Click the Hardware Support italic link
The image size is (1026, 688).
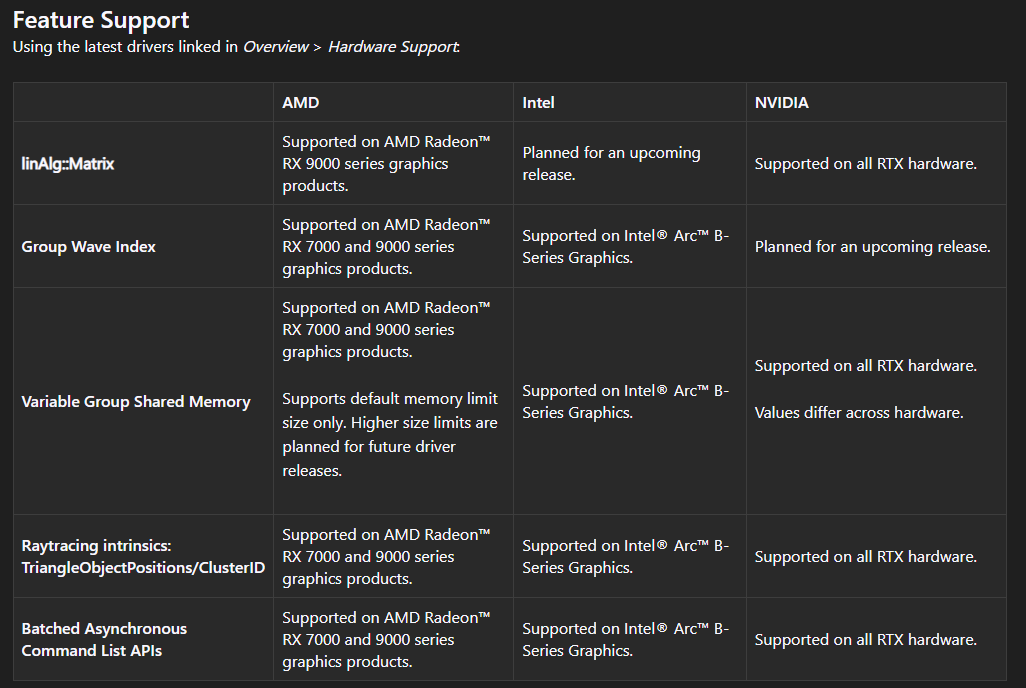[393, 47]
